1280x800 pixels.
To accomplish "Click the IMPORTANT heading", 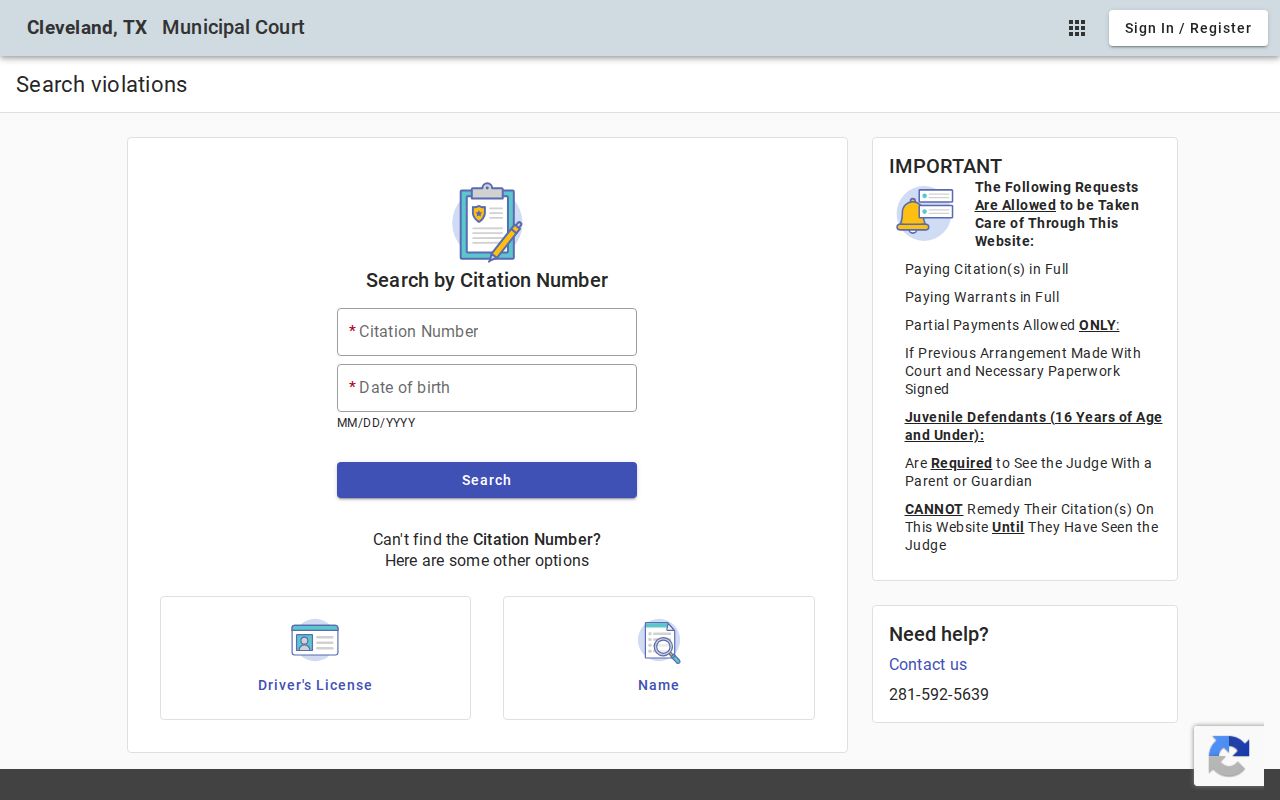I will point(945,166).
